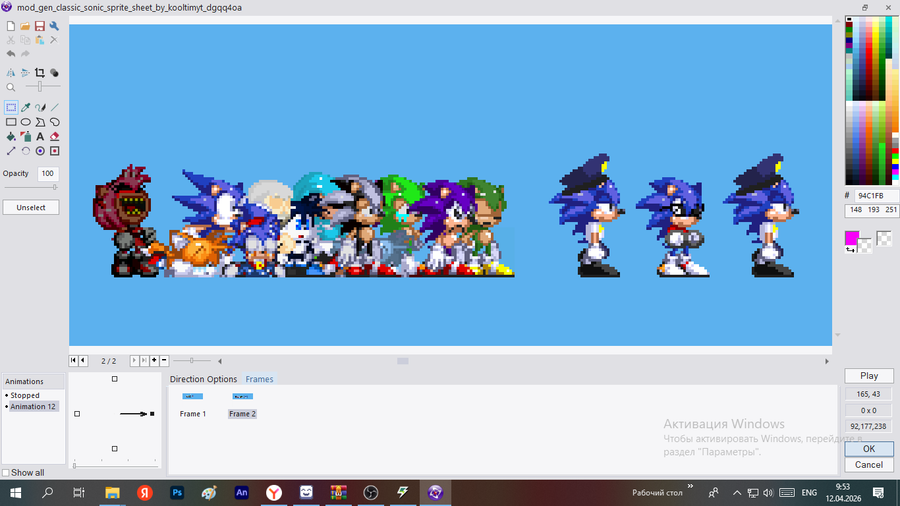Viewport: 900px width, 506px height.
Task: Select the Rotate tool
Action: click(26, 151)
